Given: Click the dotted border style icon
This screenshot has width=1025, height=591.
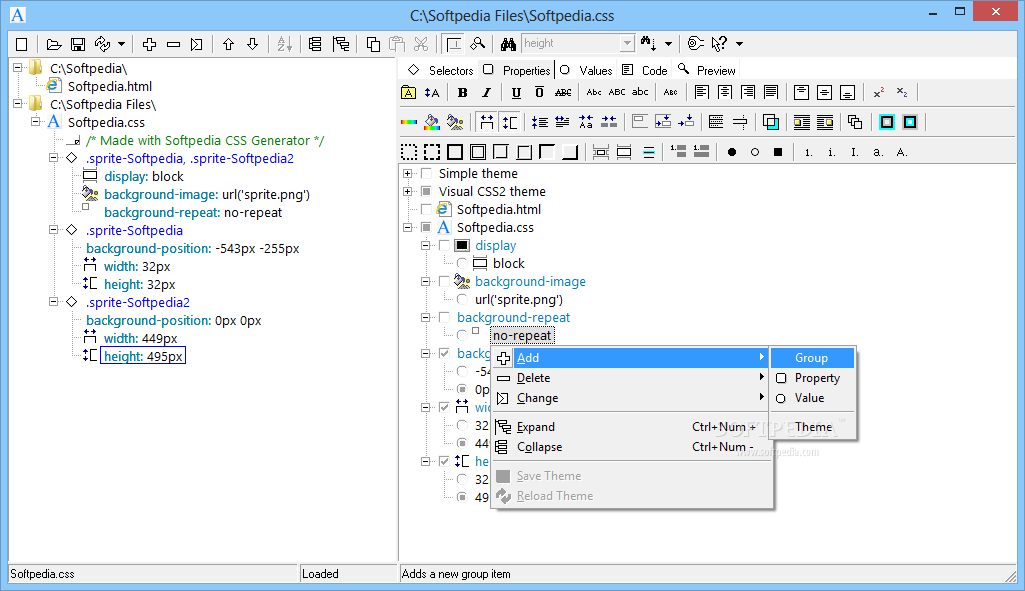Looking at the screenshot, I should tap(409, 152).
